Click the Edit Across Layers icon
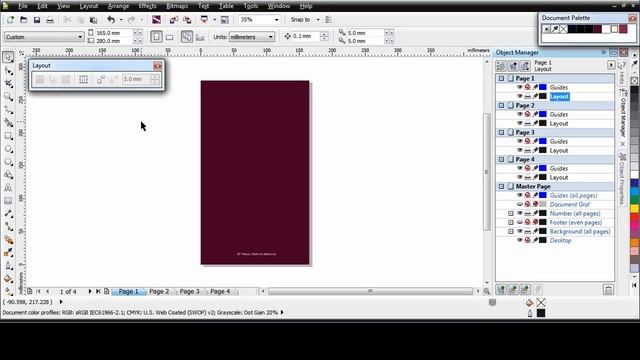Viewport: 640px width, 360px height. [513, 65]
